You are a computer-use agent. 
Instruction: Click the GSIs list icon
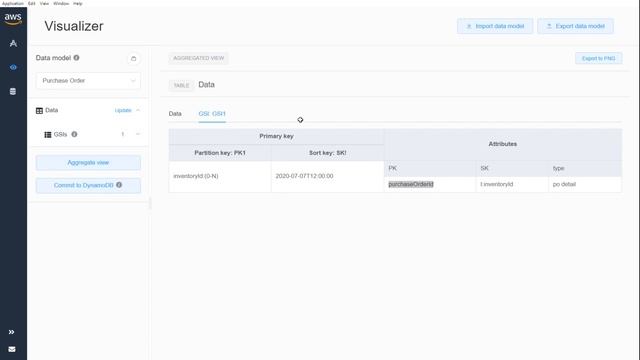coord(48,135)
